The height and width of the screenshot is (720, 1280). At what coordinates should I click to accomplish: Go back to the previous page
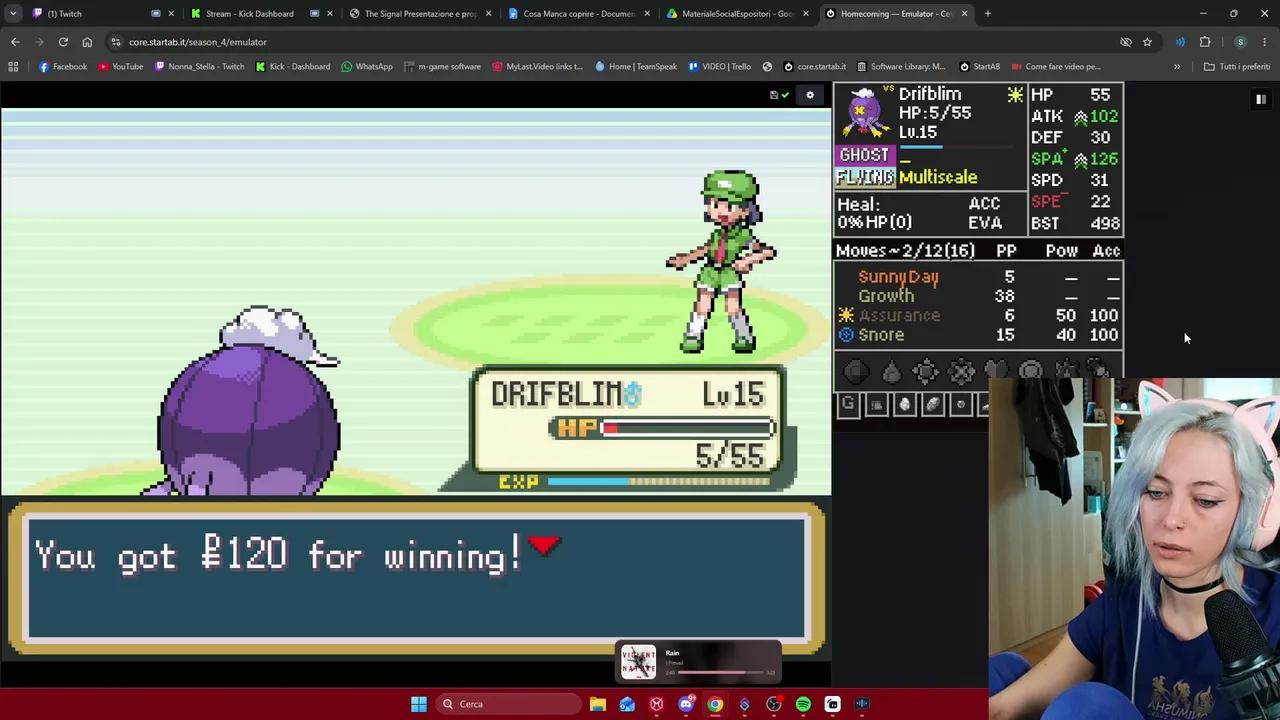[15, 42]
